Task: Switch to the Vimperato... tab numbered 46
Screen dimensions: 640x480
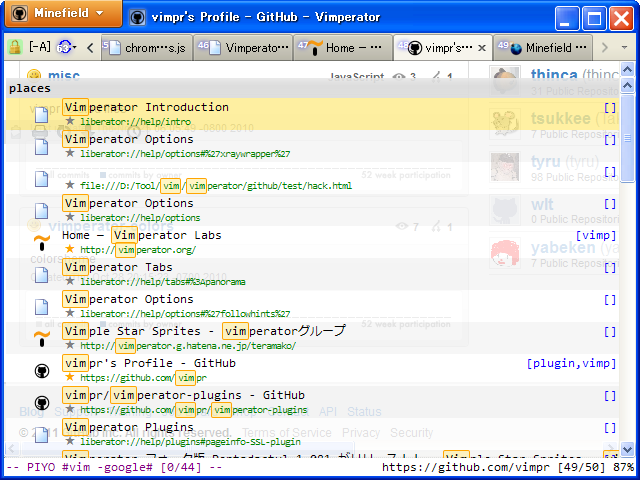Action: pyautogui.click(x=243, y=48)
